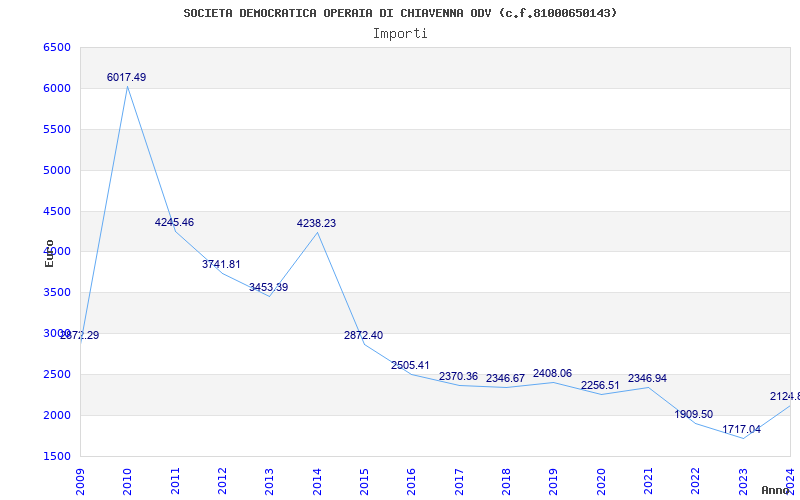
Task: Click the 3453.39 data label
Action: pos(268,287)
